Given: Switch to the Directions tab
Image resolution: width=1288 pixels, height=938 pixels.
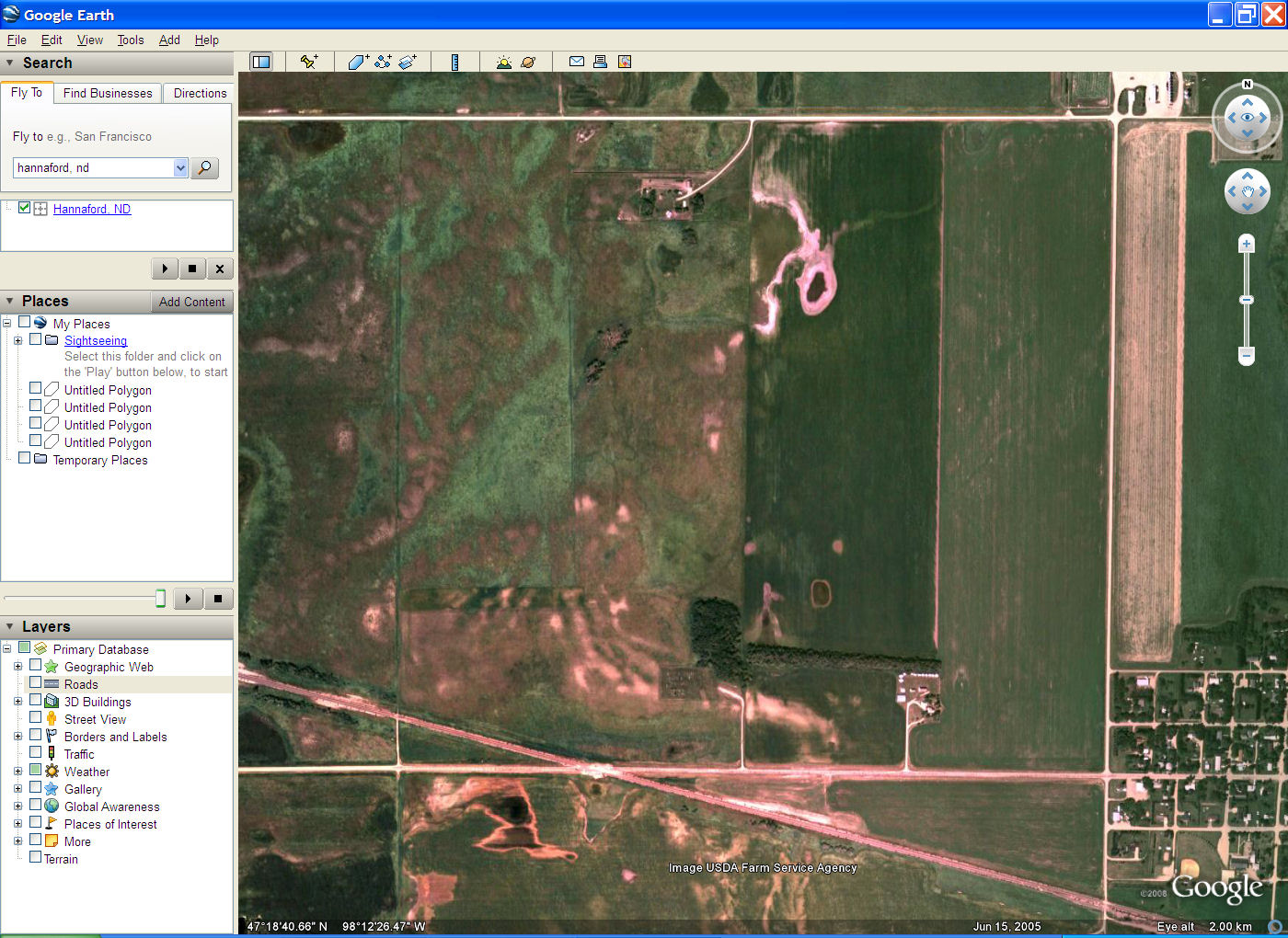Looking at the screenshot, I should click(200, 93).
